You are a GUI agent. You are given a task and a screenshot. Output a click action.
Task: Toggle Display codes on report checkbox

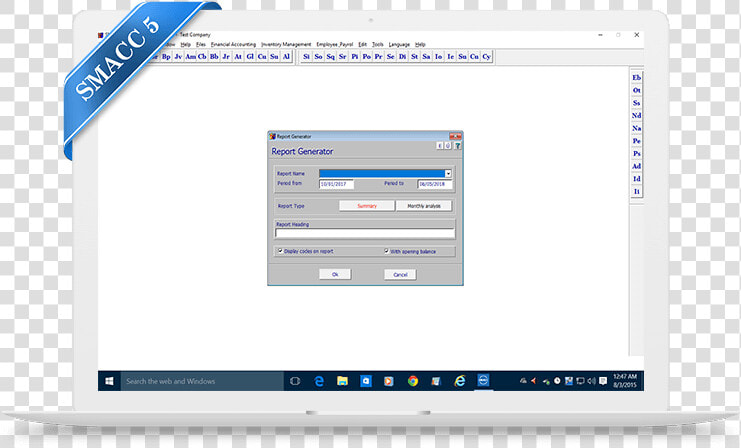click(281, 251)
